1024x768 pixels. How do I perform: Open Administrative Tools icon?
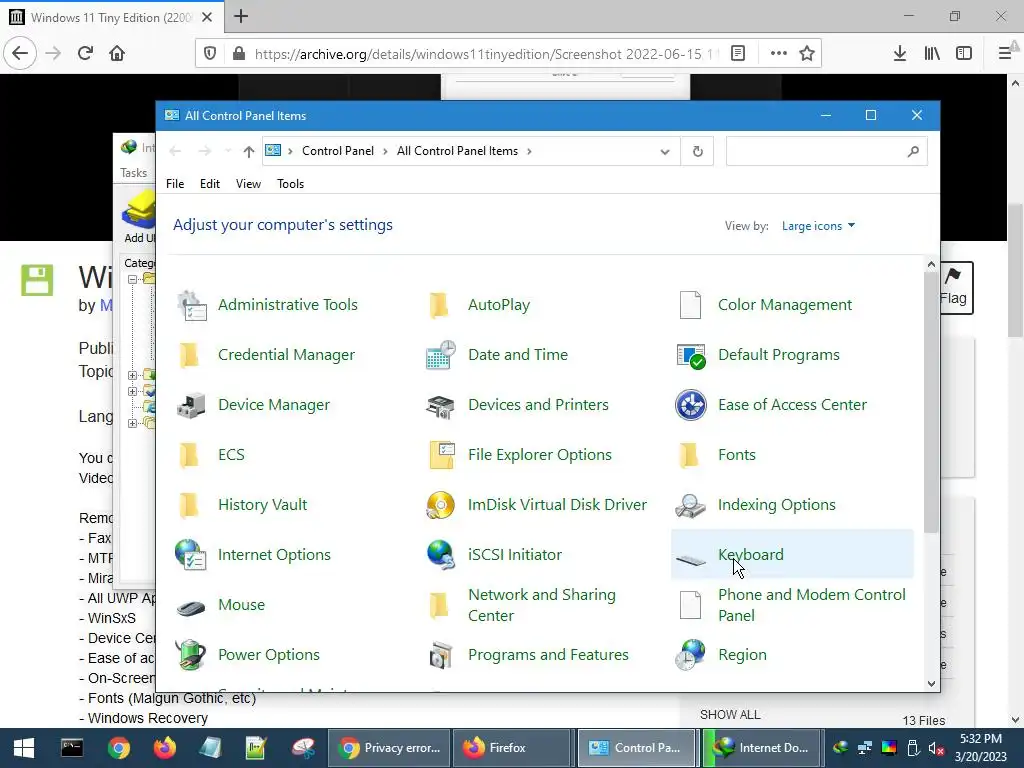coord(191,305)
